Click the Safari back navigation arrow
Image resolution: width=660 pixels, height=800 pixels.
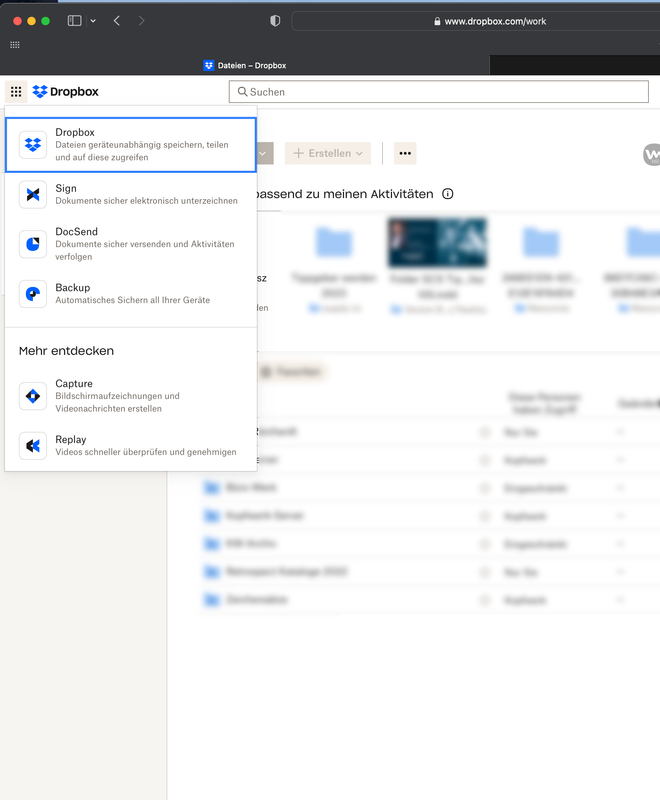point(117,21)
